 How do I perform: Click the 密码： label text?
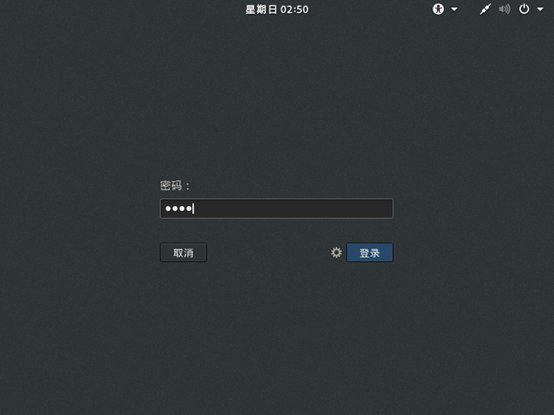(175, 185)
